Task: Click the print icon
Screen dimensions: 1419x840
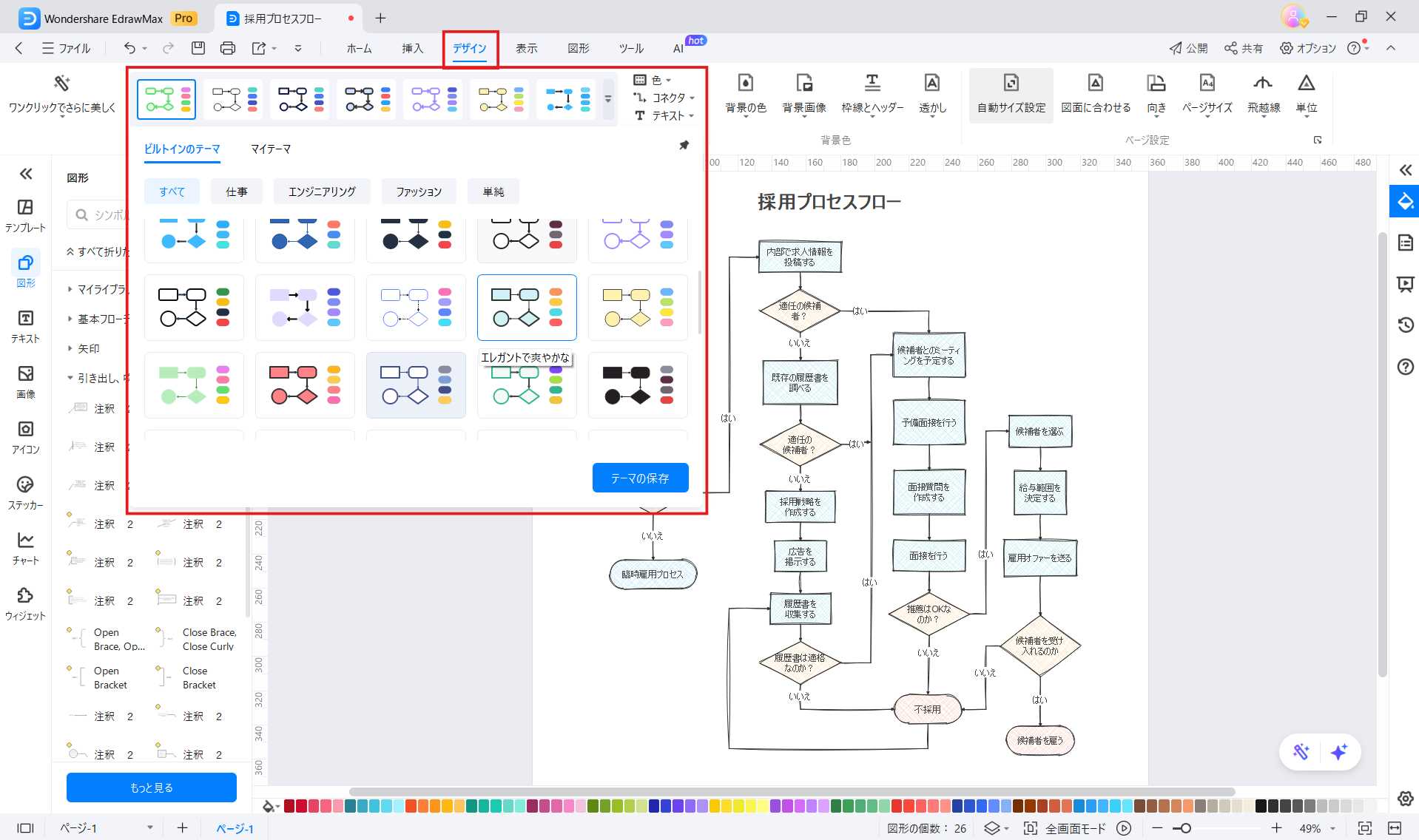Action: tap(228, 48)
